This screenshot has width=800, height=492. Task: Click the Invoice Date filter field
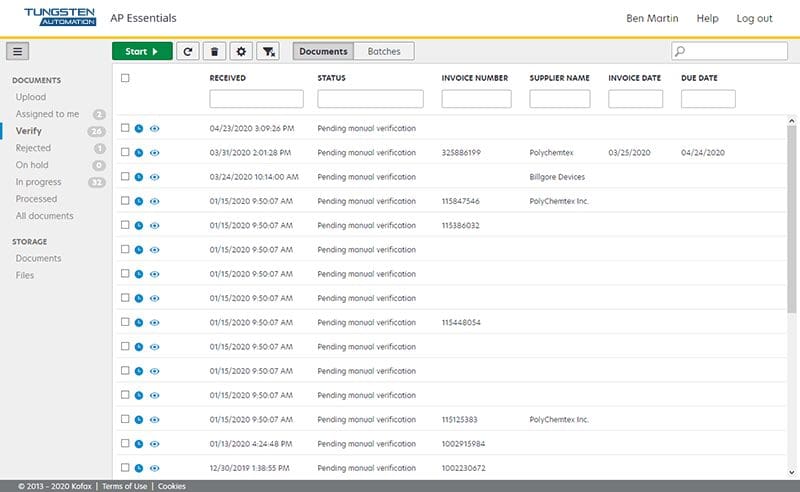[x=635, y=99]
